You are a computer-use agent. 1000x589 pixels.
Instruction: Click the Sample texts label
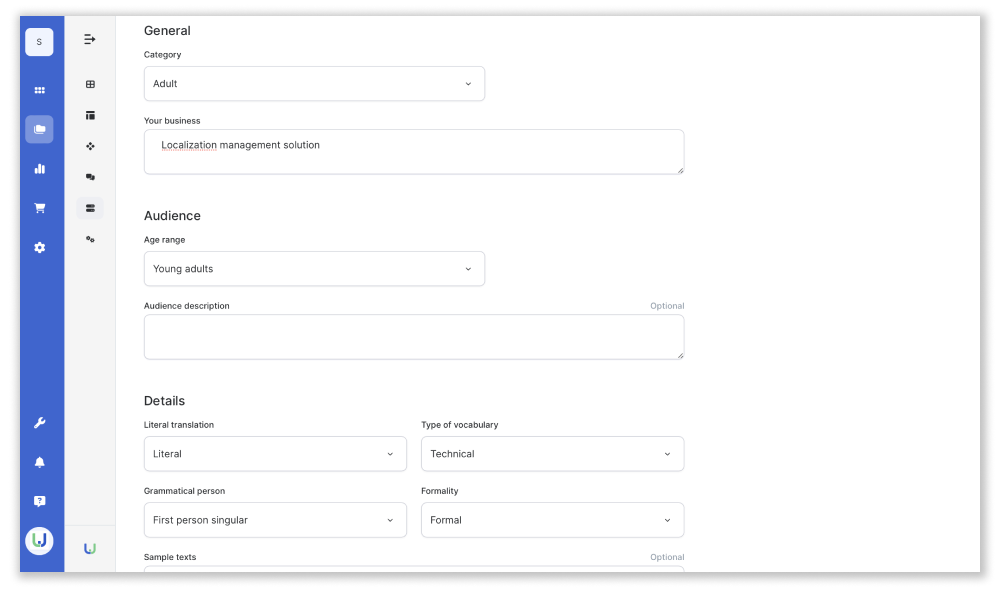coord(170,557)
